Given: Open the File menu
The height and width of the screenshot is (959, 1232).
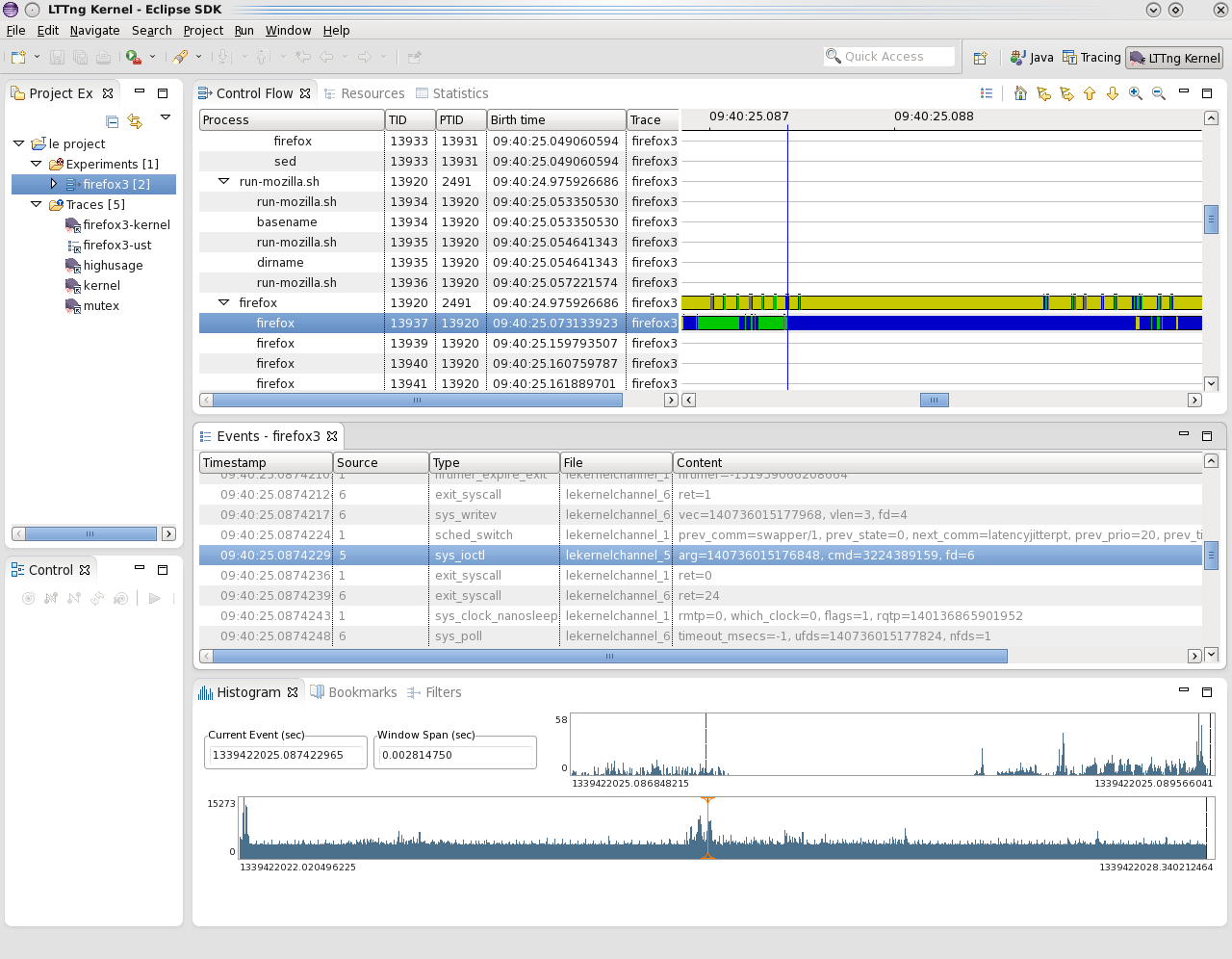Looking at the screenshot, I should [x=15, y=31].
